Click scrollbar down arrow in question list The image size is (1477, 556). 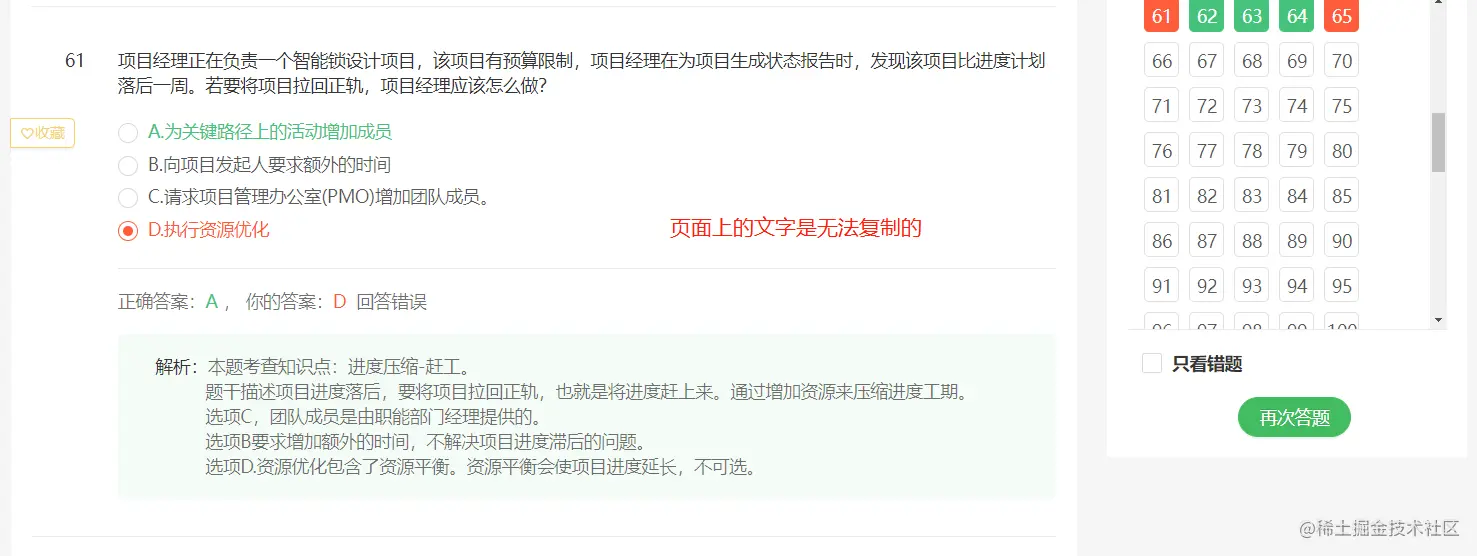[x=1439, y=320]
